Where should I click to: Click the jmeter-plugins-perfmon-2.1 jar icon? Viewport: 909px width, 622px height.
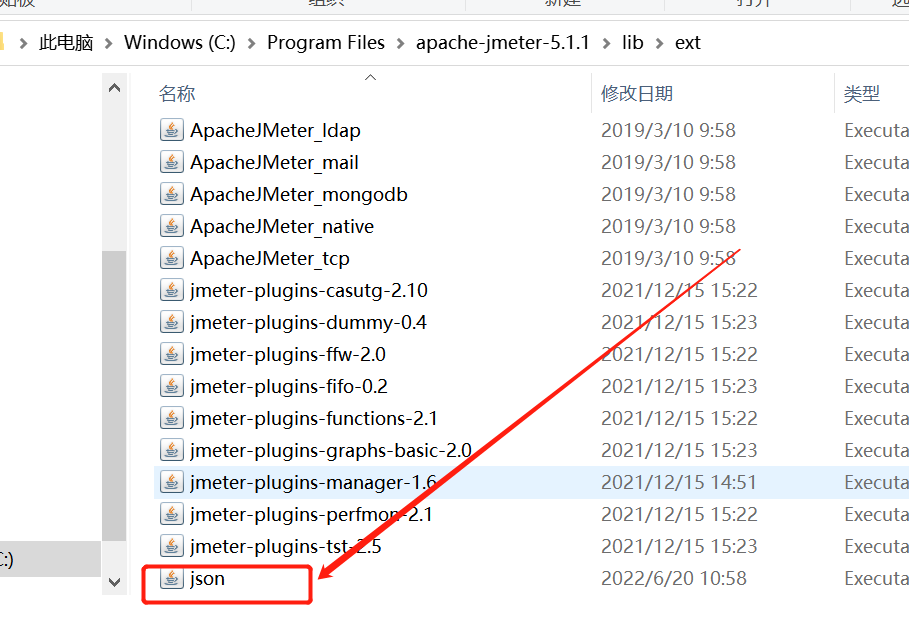click(x=172, y=514)
